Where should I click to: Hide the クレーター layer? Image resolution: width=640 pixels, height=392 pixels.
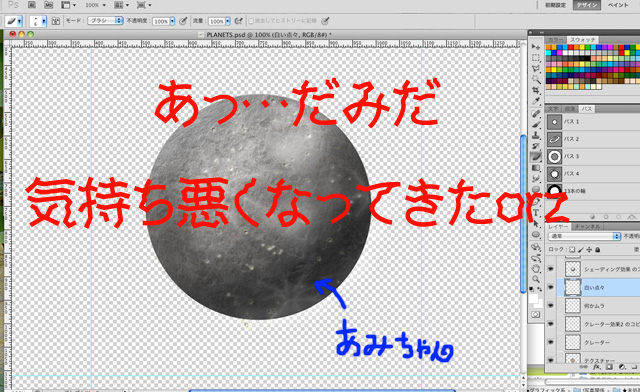tap(550, 342)
